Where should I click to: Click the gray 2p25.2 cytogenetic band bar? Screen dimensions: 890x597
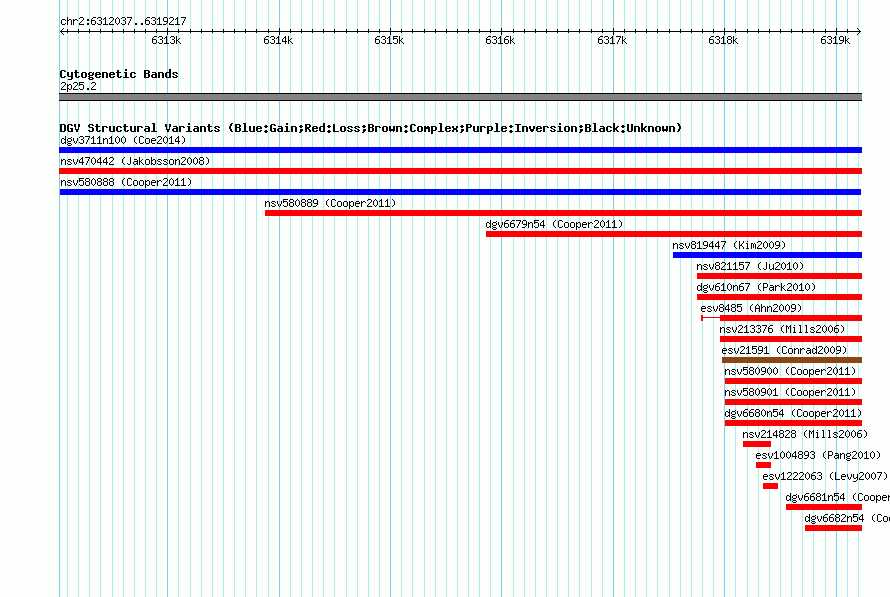(x=460, y=97)
